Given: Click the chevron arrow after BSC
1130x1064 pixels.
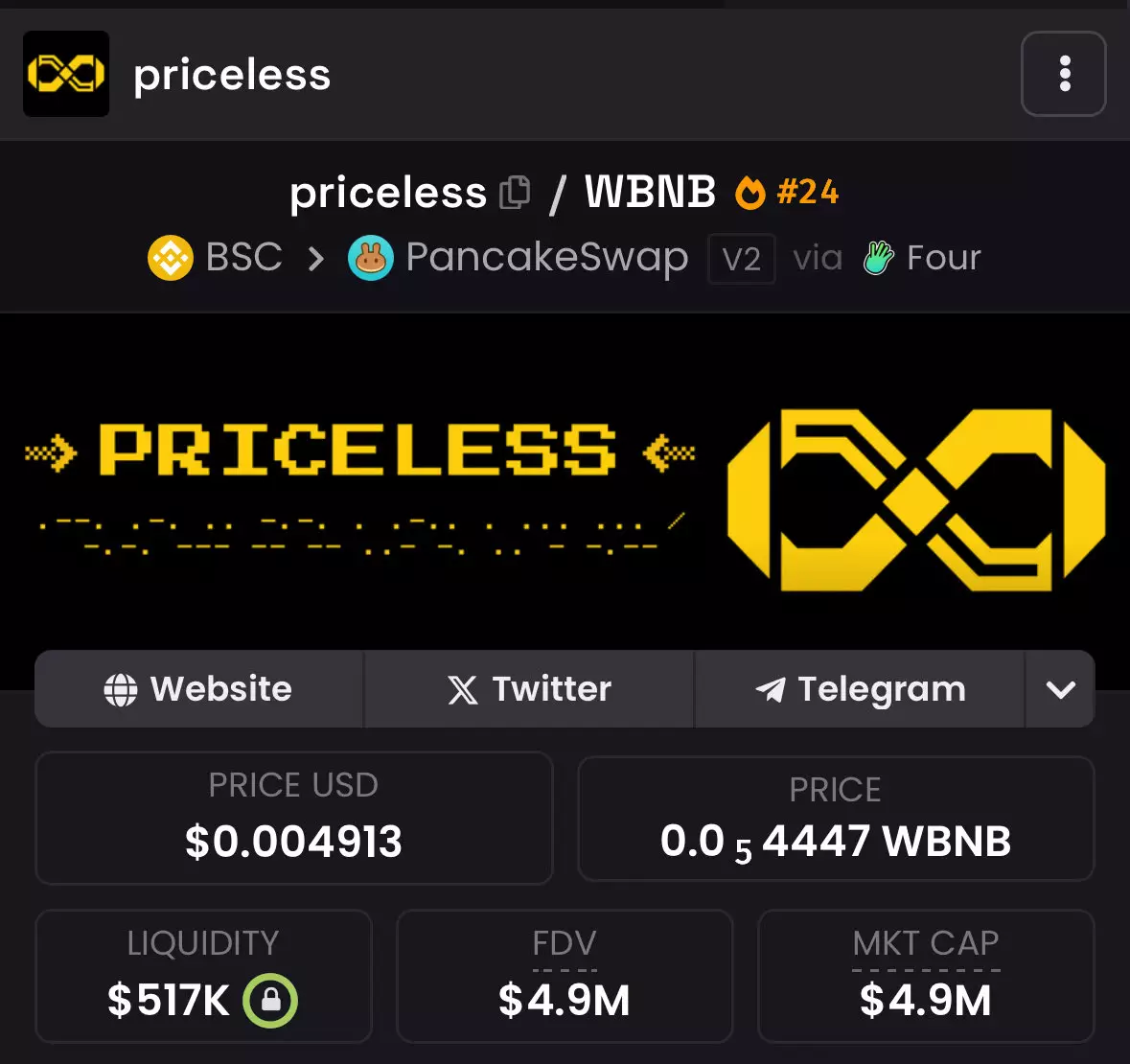Looking at the screenshot, I should [x=315, y=258].
